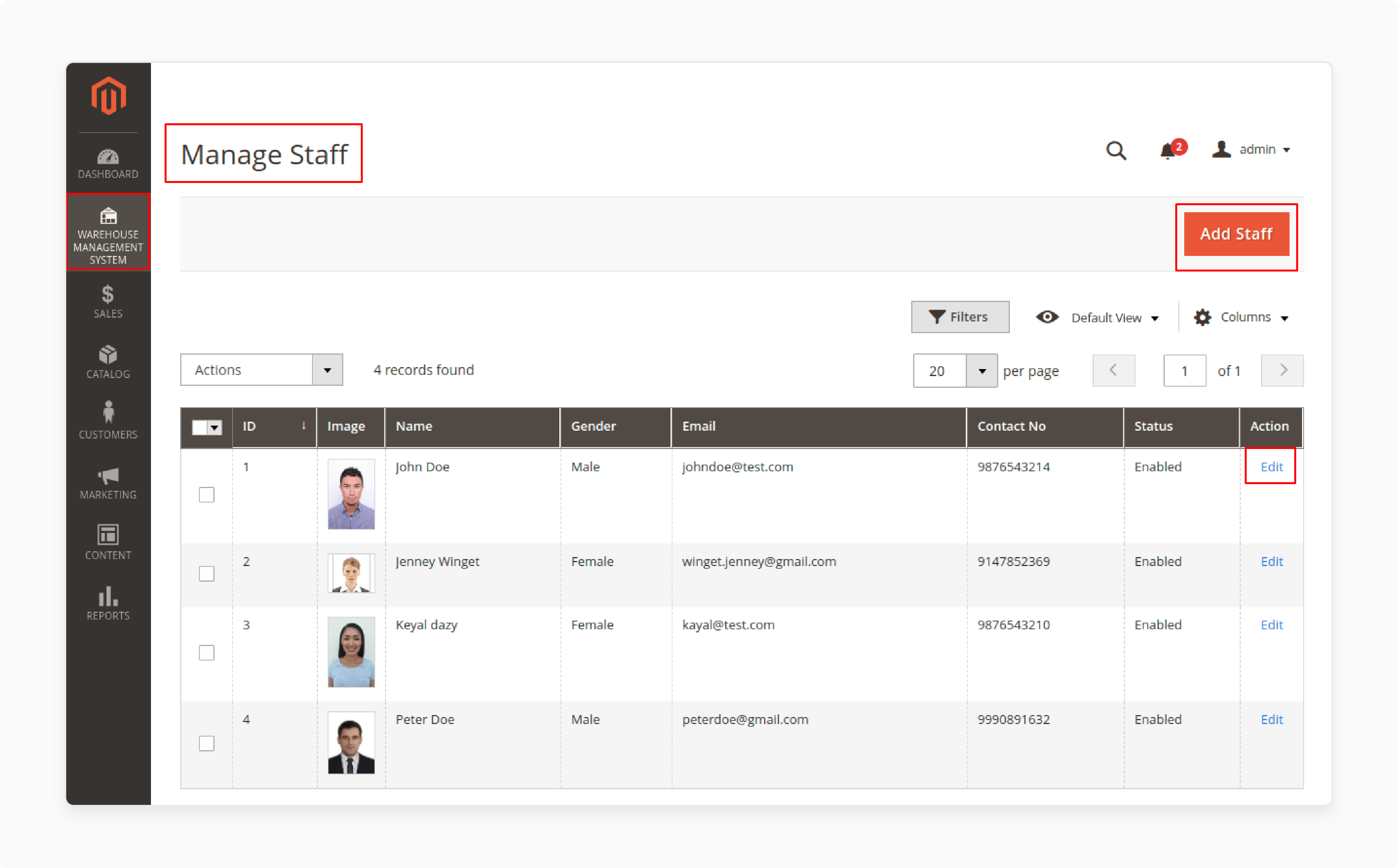Open the select-all options arrow

[x=215, y=428]
